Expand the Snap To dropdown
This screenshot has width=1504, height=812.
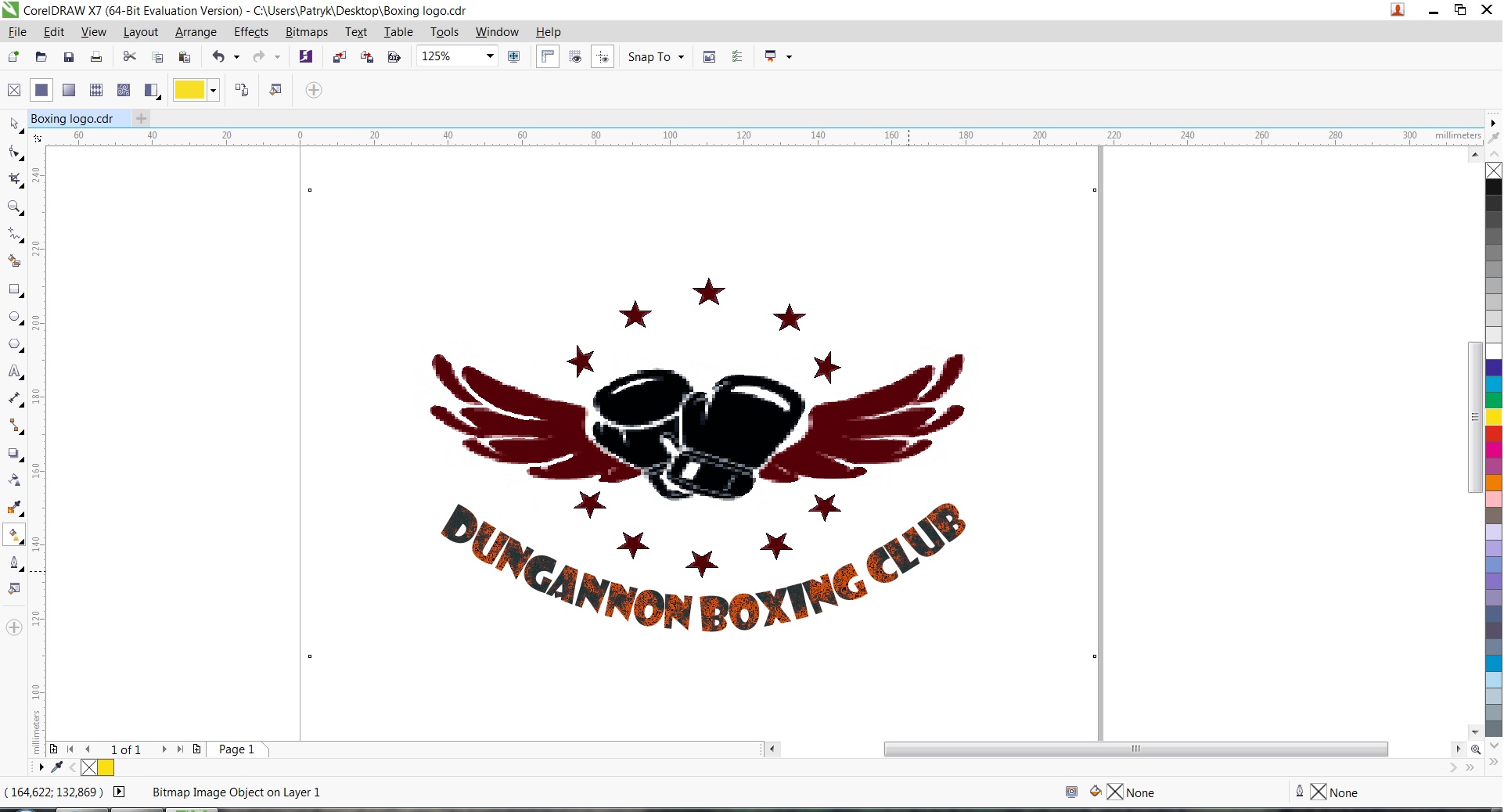click(681, 57)
